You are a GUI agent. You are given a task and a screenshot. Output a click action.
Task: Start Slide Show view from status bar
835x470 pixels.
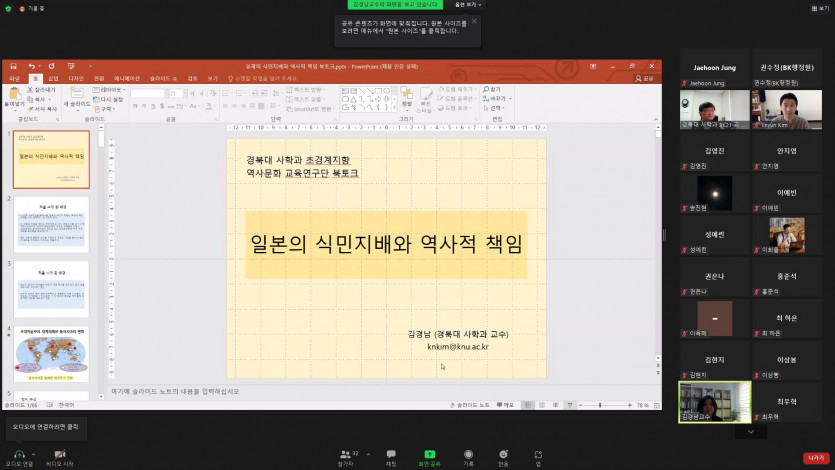coord(569,405)
